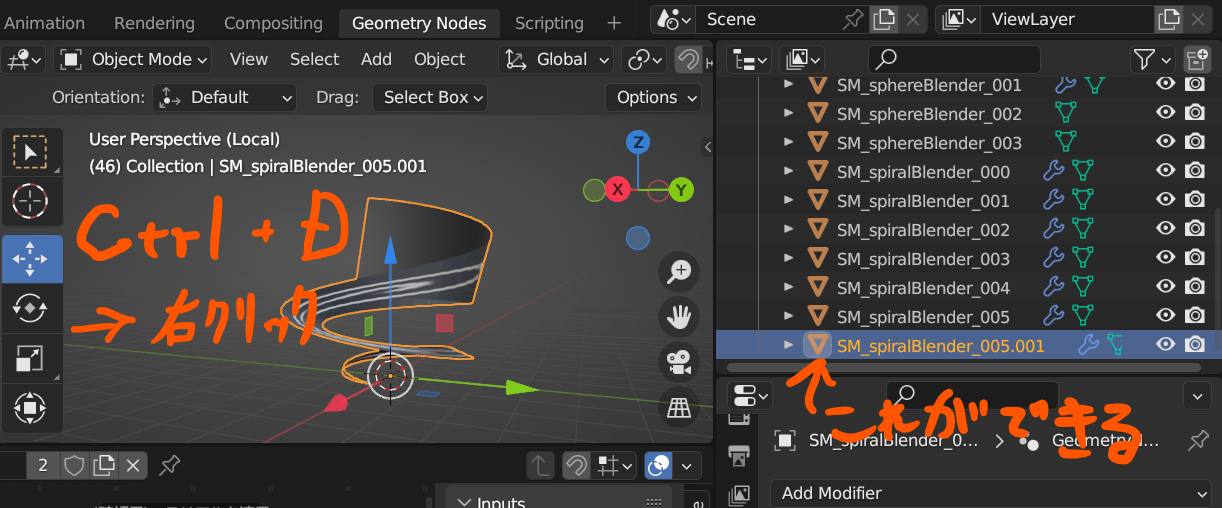1222x508 pixels.
Task: Switch to the Rendering workspace tab
Action: [154, 23]
